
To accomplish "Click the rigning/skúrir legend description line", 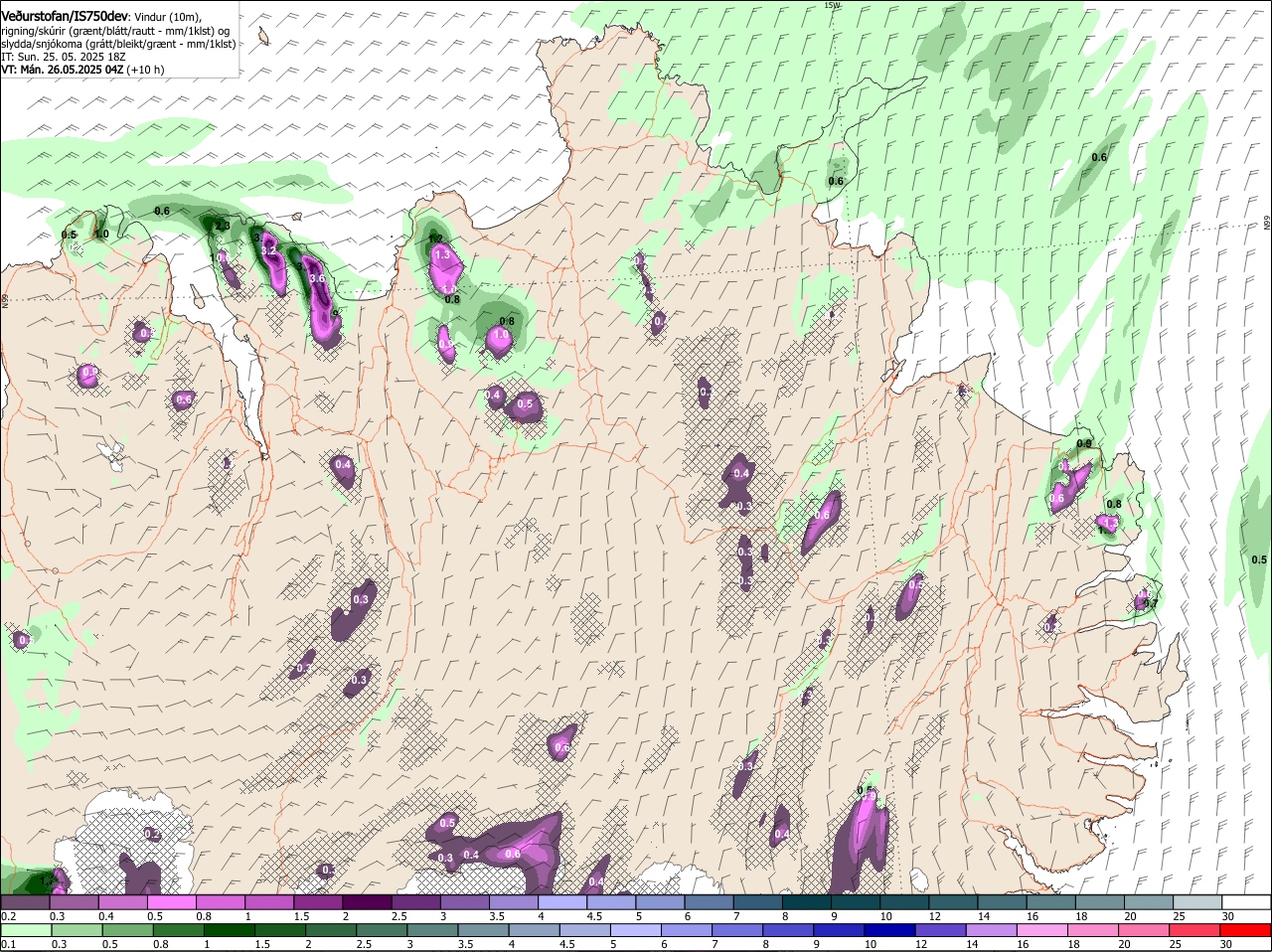I will (115, 31).
